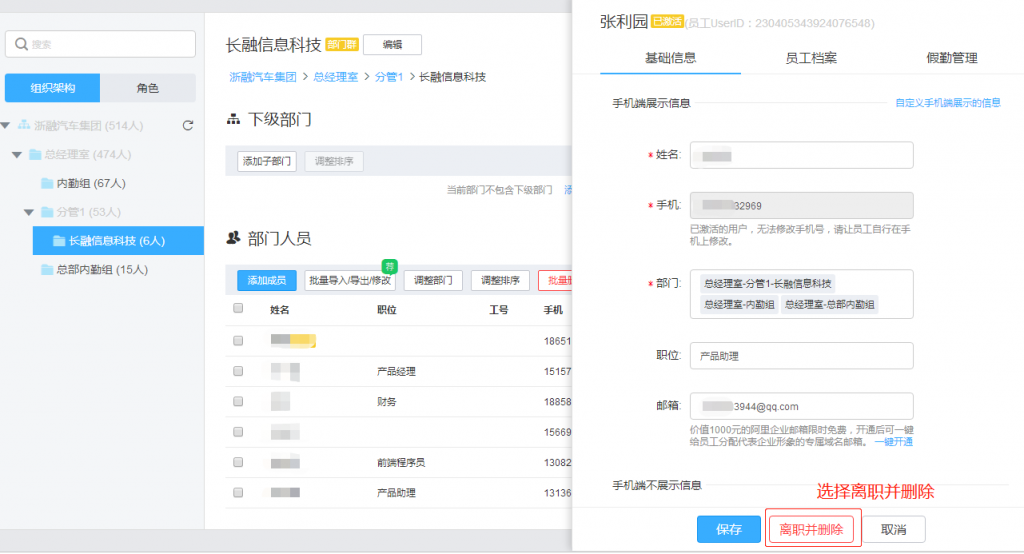Click the search magnifier icon

point(21,44)
